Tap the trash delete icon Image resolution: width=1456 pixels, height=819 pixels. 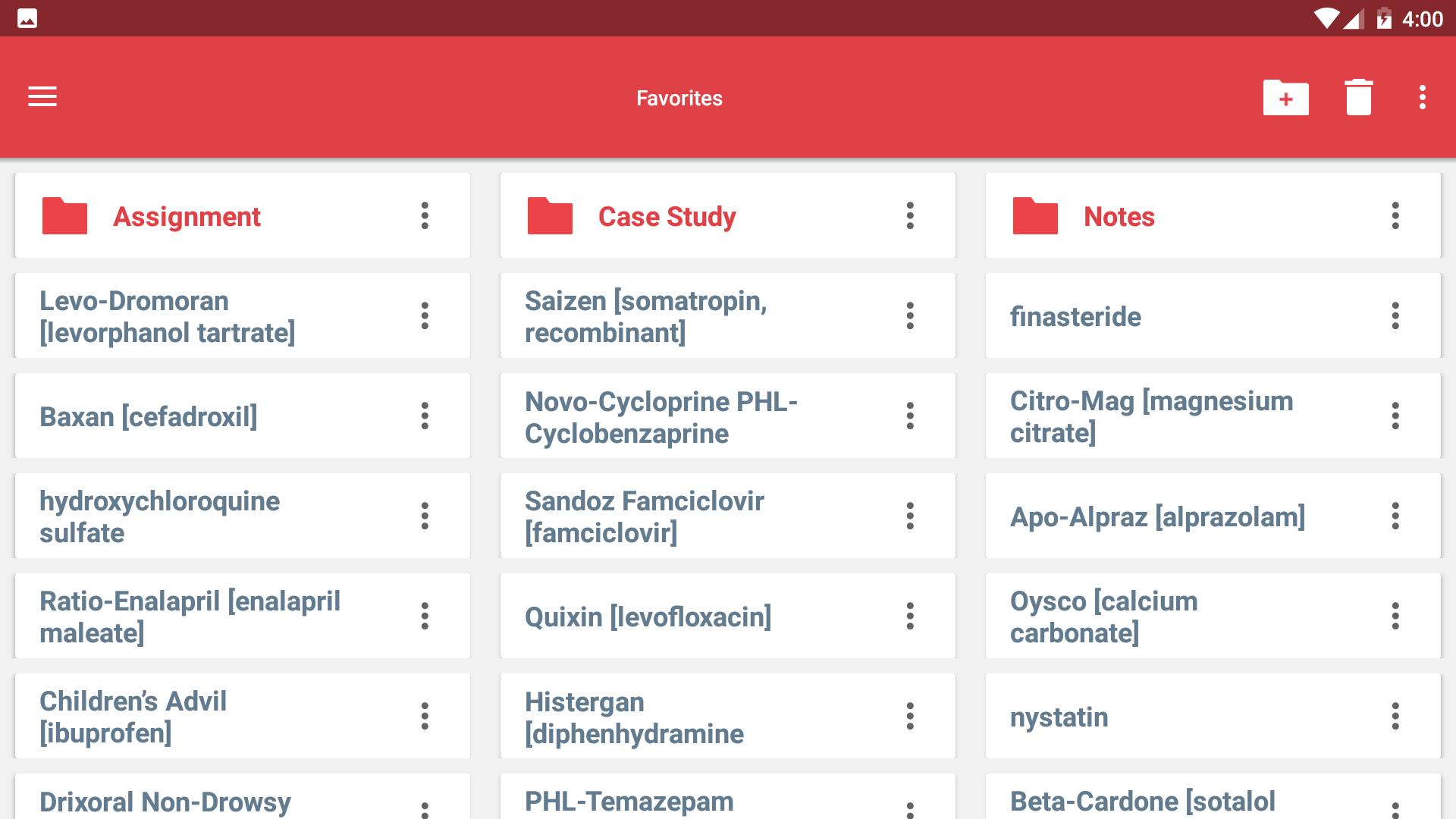click(1358, 97)
